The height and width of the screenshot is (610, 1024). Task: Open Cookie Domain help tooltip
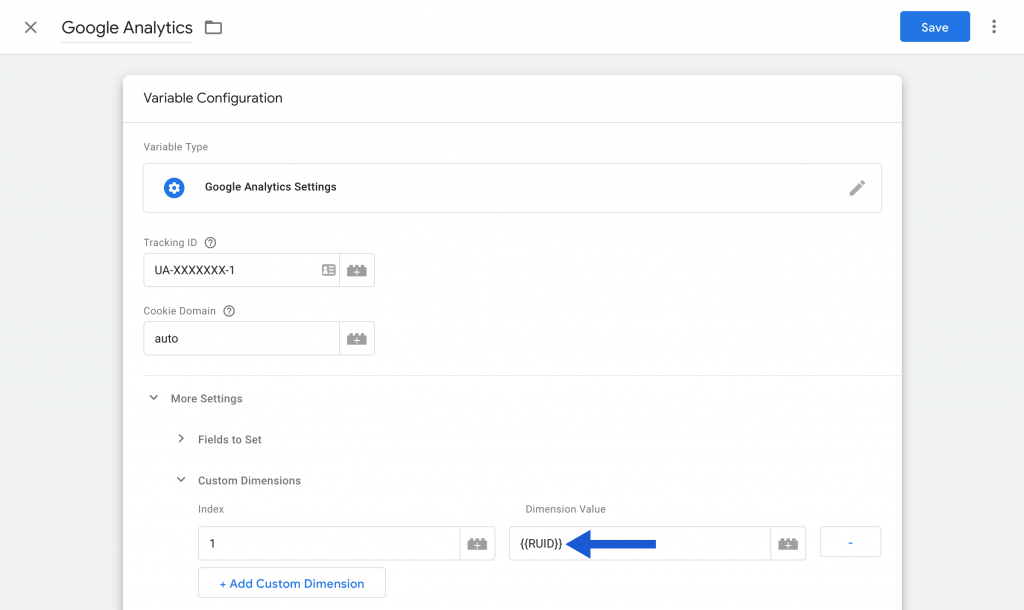pyautogui.click(x=229, y=311)
